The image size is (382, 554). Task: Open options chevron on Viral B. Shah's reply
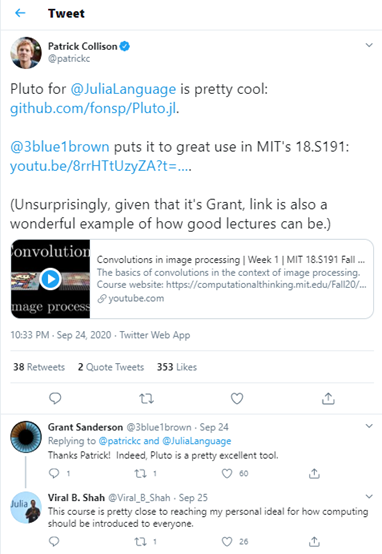(369, 496)
